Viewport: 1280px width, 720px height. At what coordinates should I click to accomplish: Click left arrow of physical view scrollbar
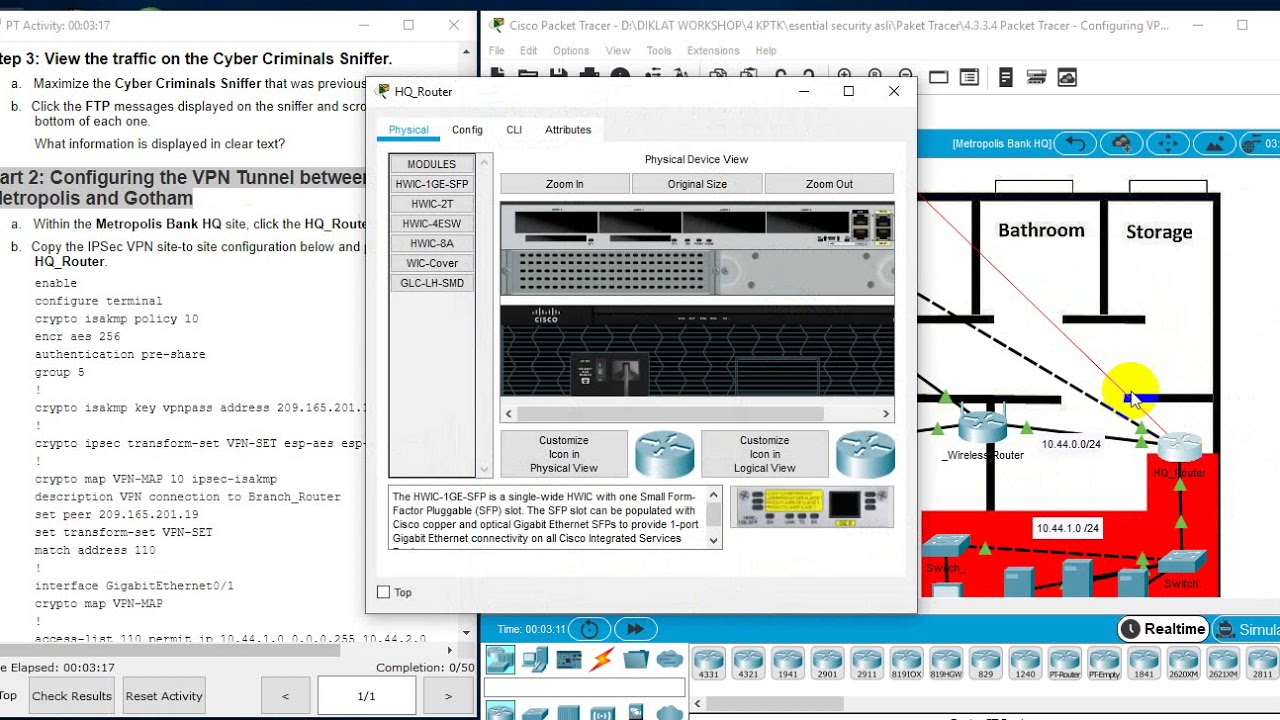point(509,414)
